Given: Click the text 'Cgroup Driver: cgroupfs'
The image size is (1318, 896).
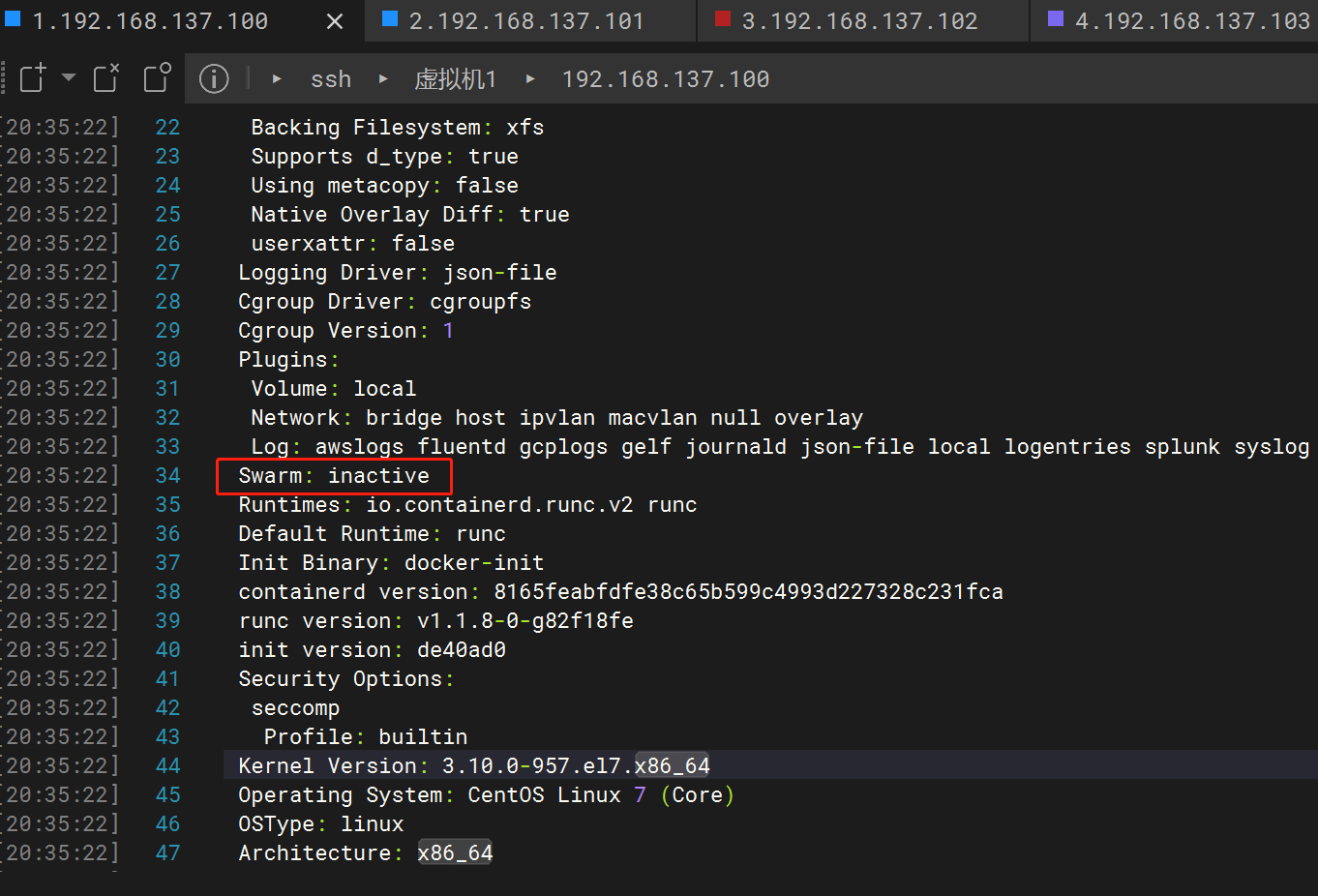Looking at the screenshot, I should (x=385, y=301).
